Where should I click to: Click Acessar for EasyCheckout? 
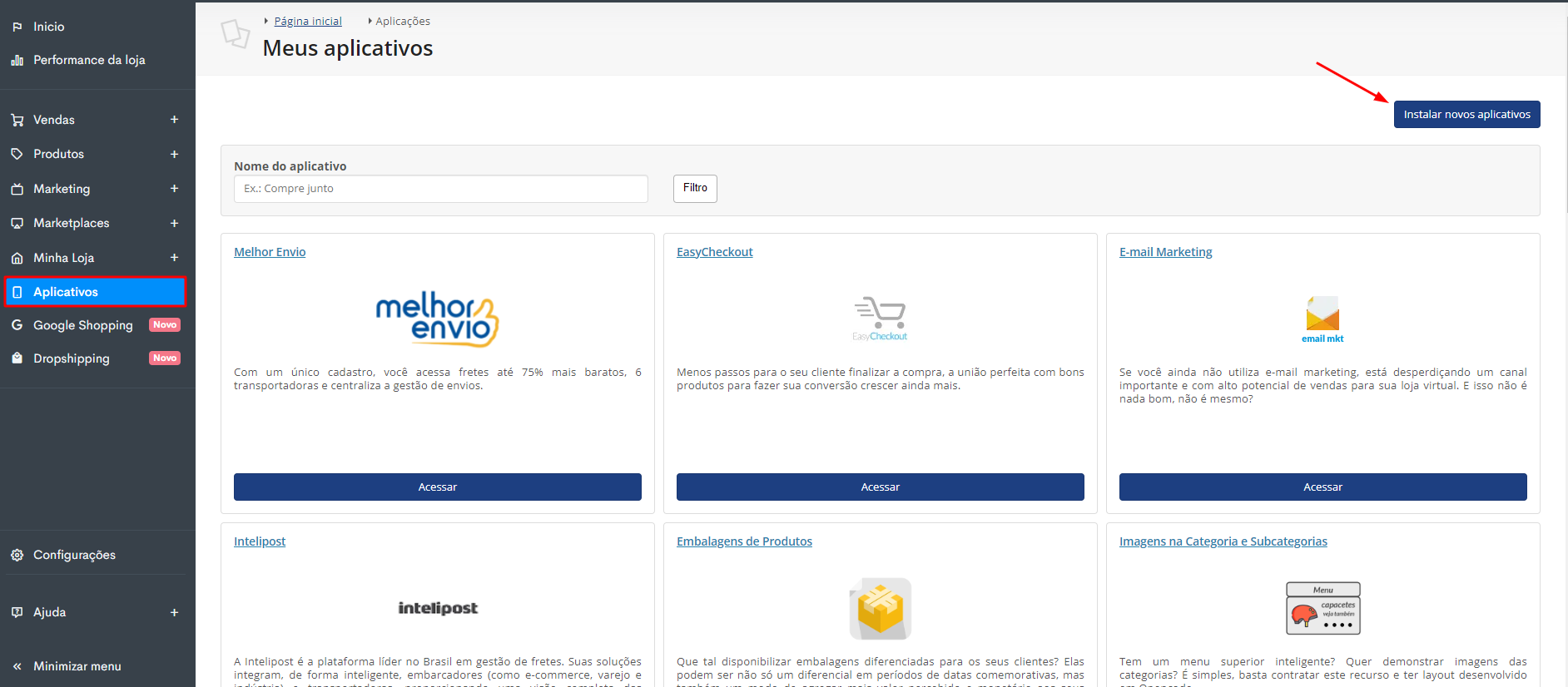pos(881,487)
